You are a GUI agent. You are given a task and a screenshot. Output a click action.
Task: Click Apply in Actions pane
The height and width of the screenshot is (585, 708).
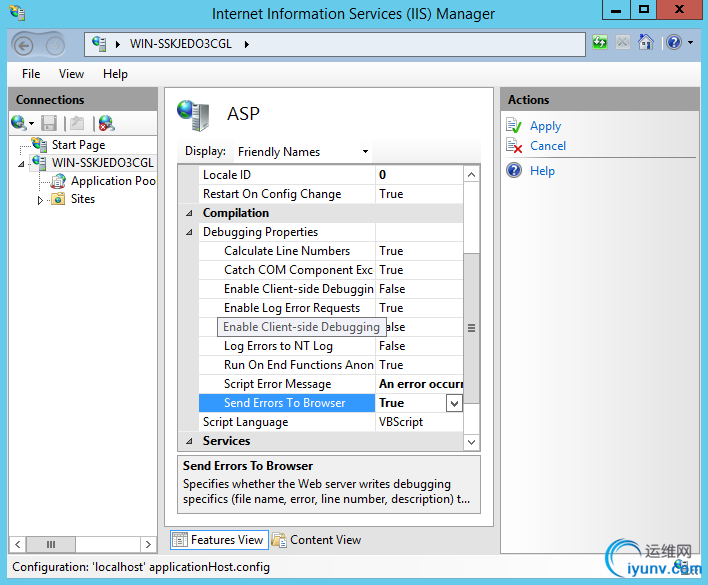[545, 126]
